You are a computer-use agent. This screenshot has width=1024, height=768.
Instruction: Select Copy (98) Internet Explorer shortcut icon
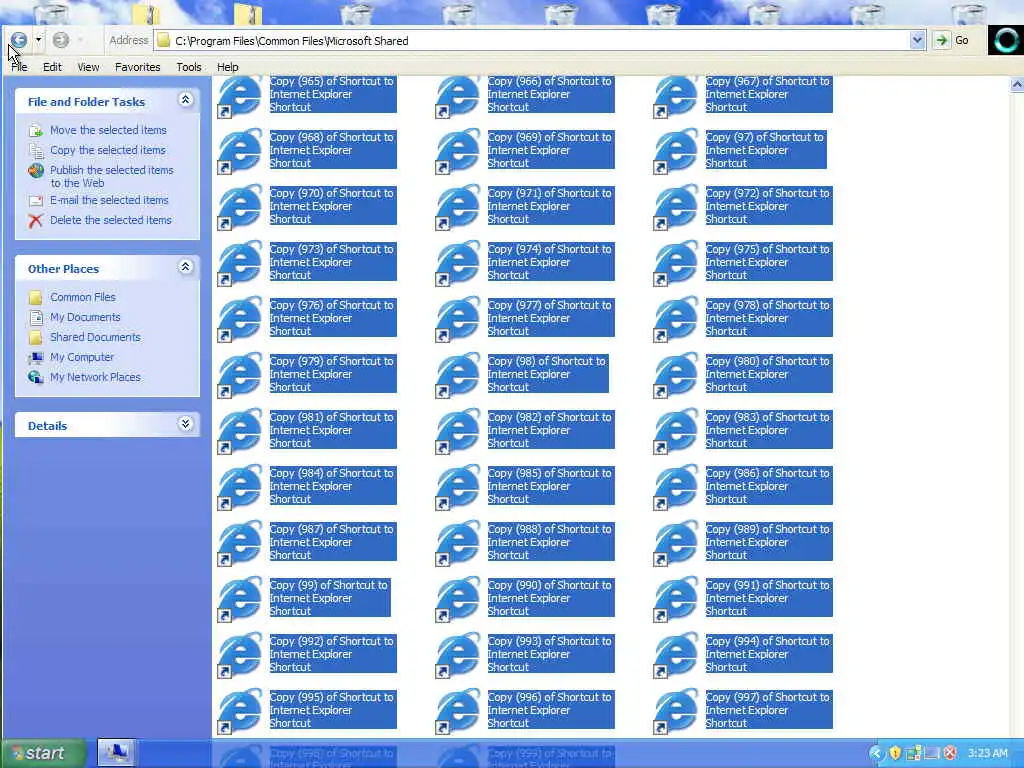click(458, 376)
